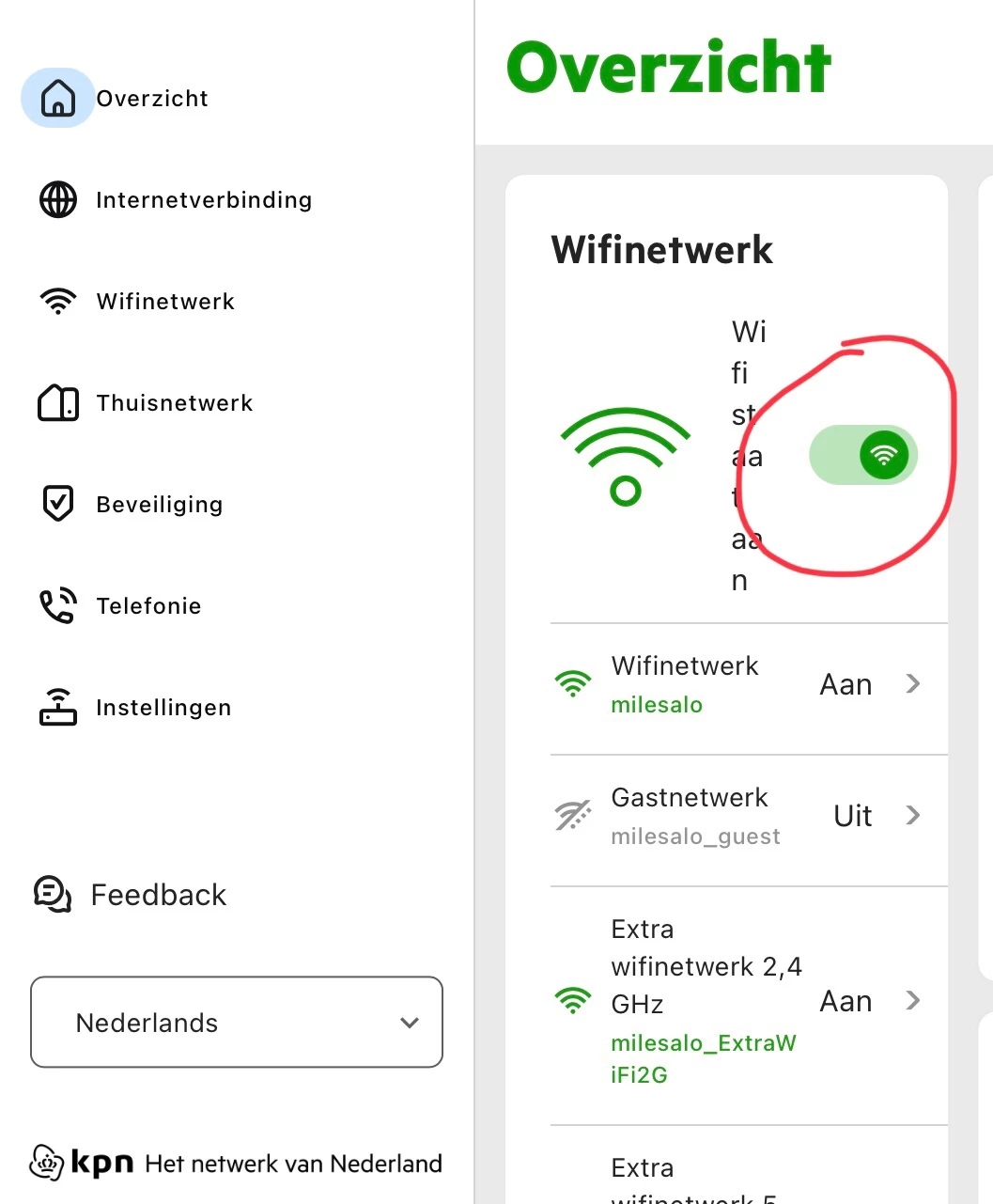Click the Overzicht home icon
993x1204 pixels.
(58, 98)
